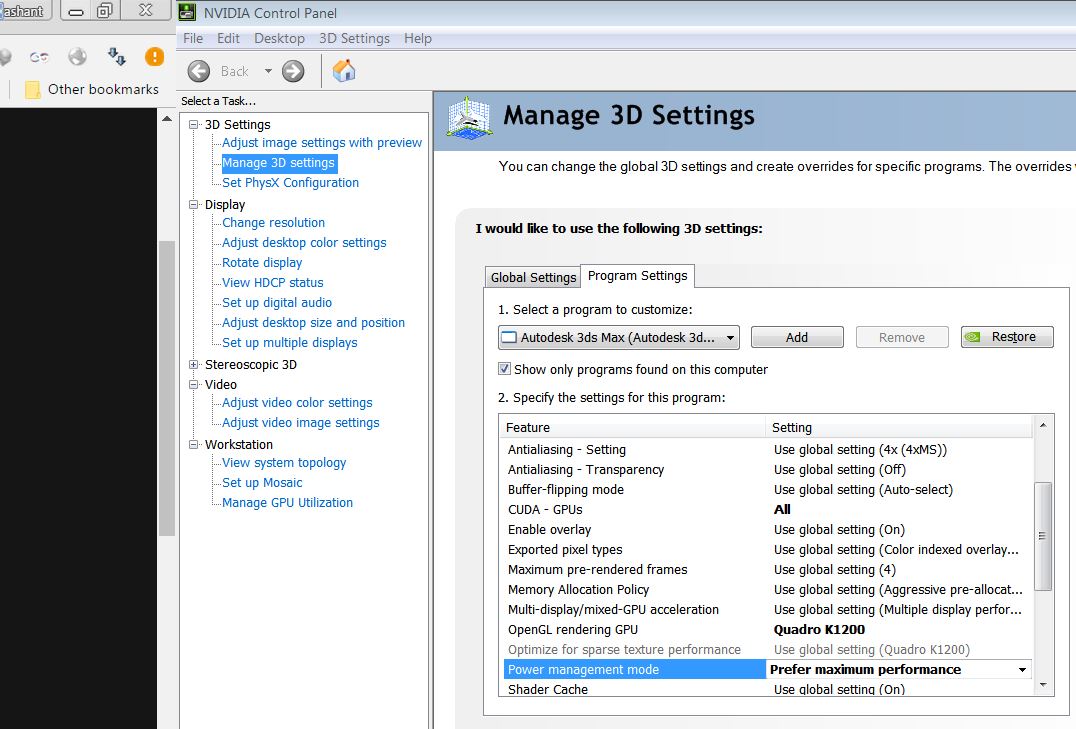Image resolution: width=1076 pixels, height=729 pixels.
Task: Collapse the Workstation tree node
Action: click(194, 444)
